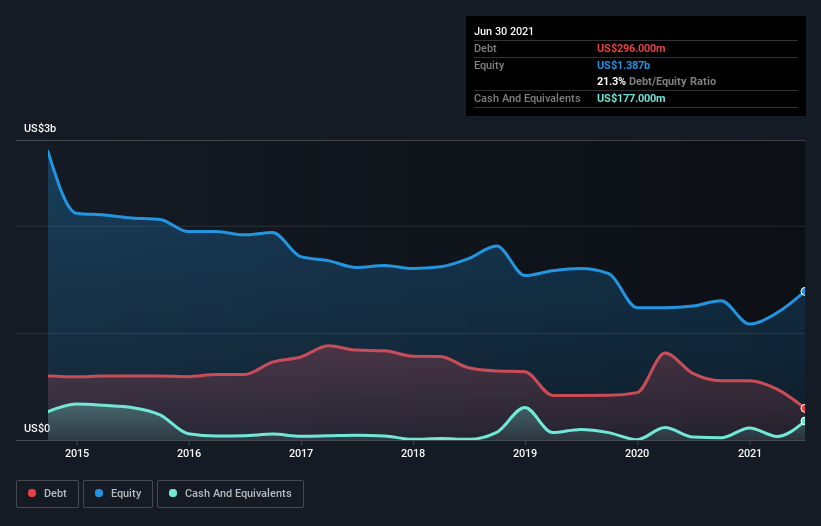Click the US$0 y-axis label

[37, 429]
